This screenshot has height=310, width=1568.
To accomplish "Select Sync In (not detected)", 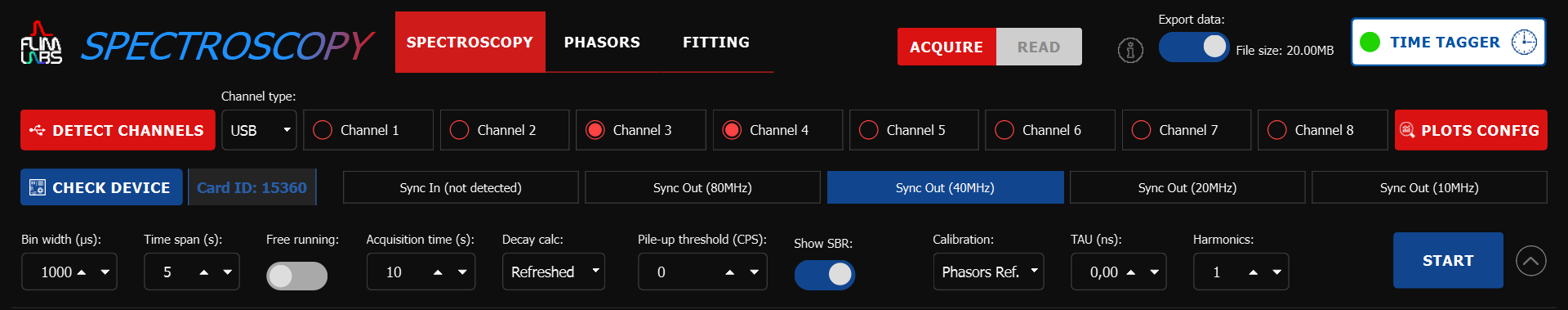I will (461, 187).
